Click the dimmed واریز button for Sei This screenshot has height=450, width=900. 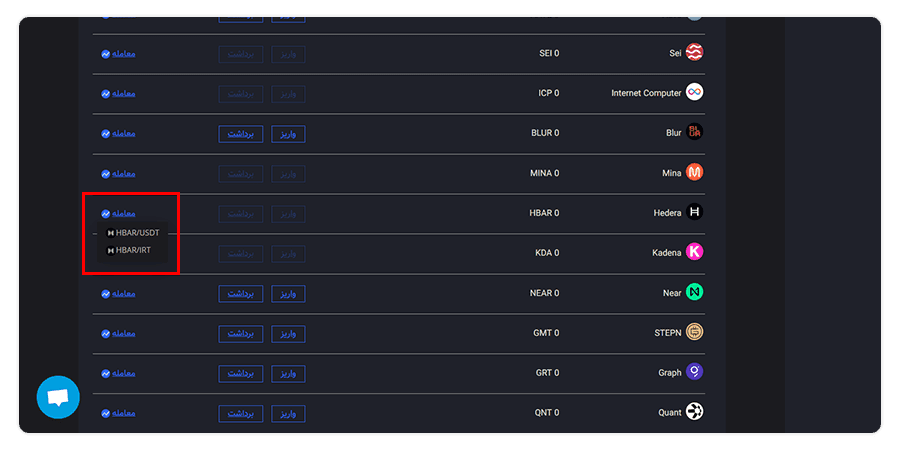click(288, 54)
